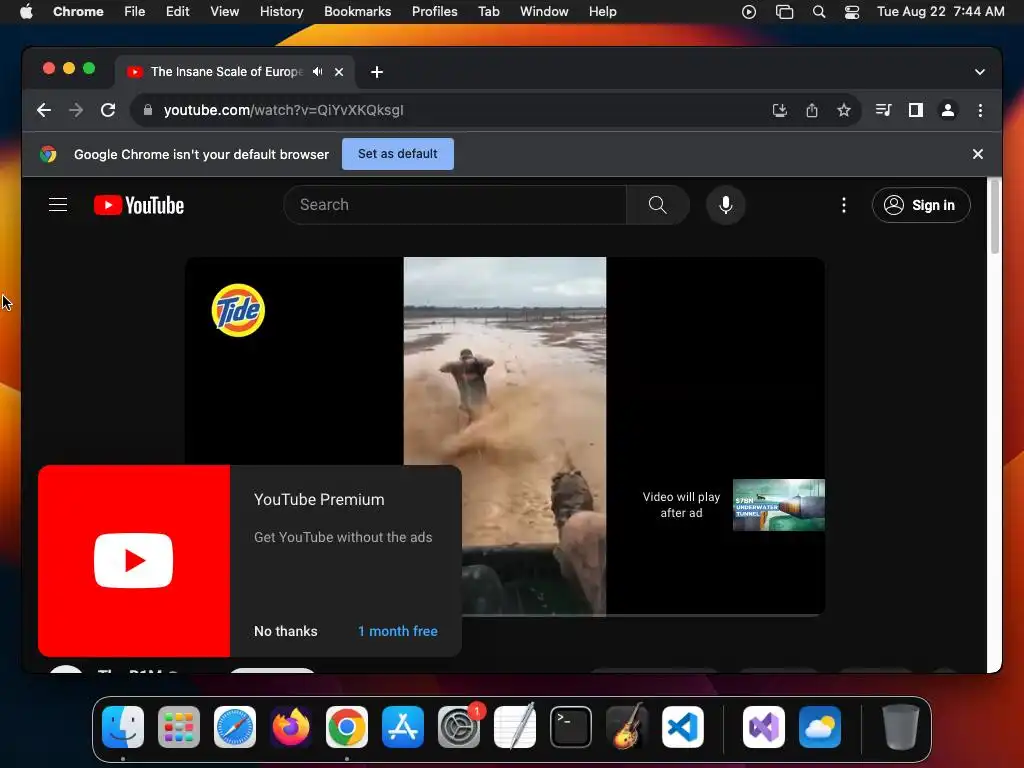This screenshot has height=768, width=1024.
Task: Open the History menu
Action: 281,12
